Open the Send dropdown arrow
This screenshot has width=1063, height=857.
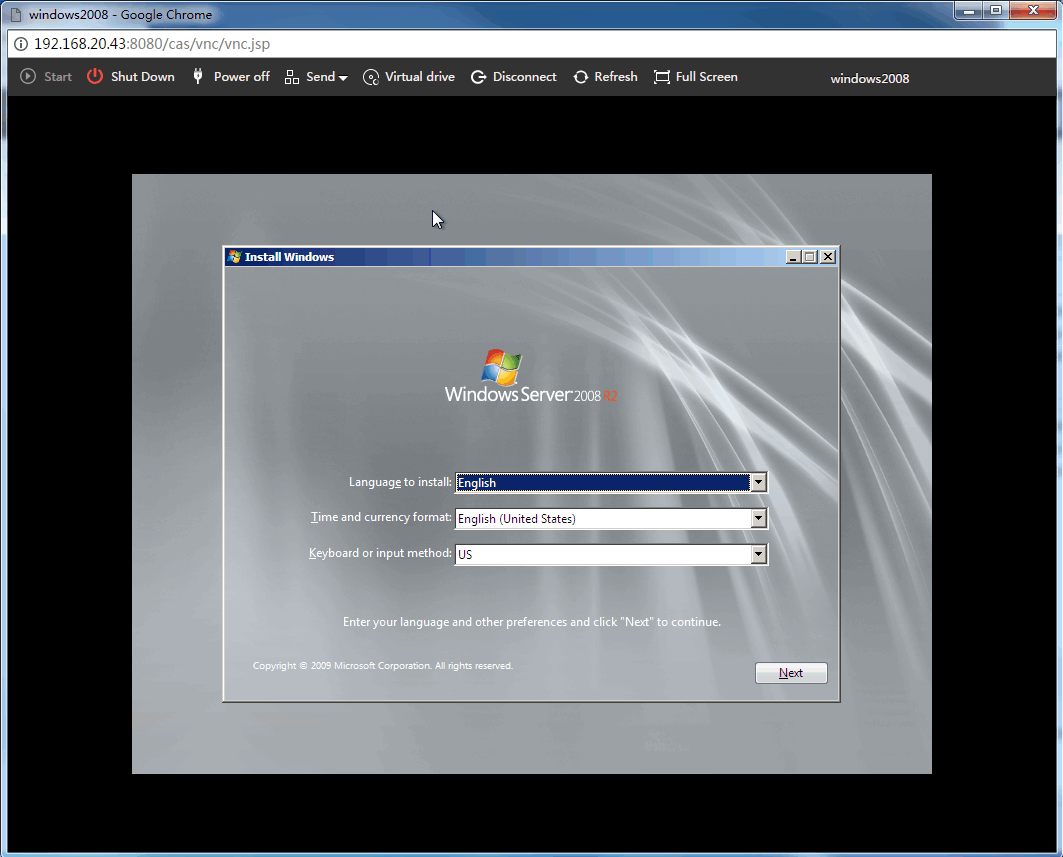tap(343, 78)
